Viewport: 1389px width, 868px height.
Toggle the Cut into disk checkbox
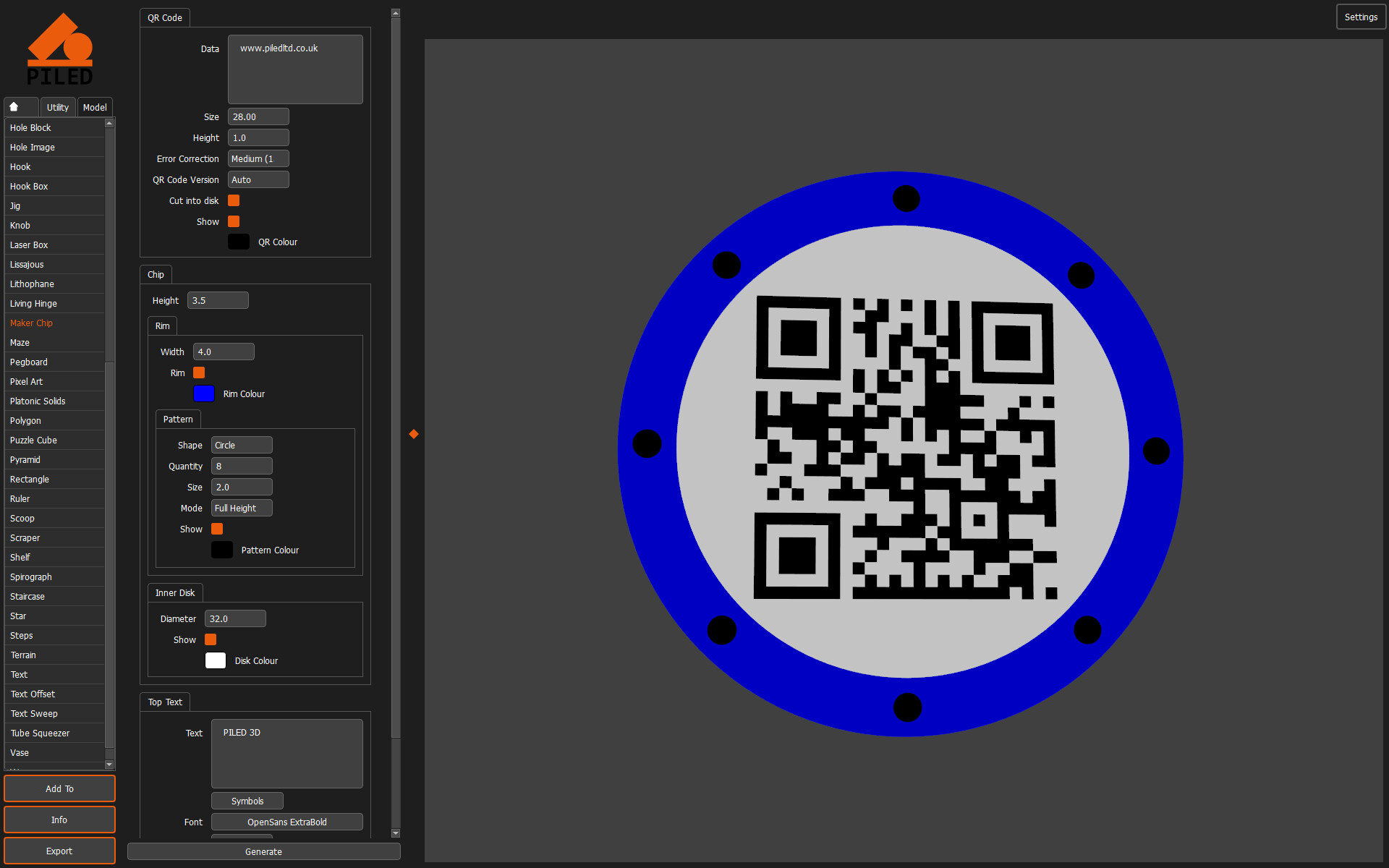pos(234,200)
